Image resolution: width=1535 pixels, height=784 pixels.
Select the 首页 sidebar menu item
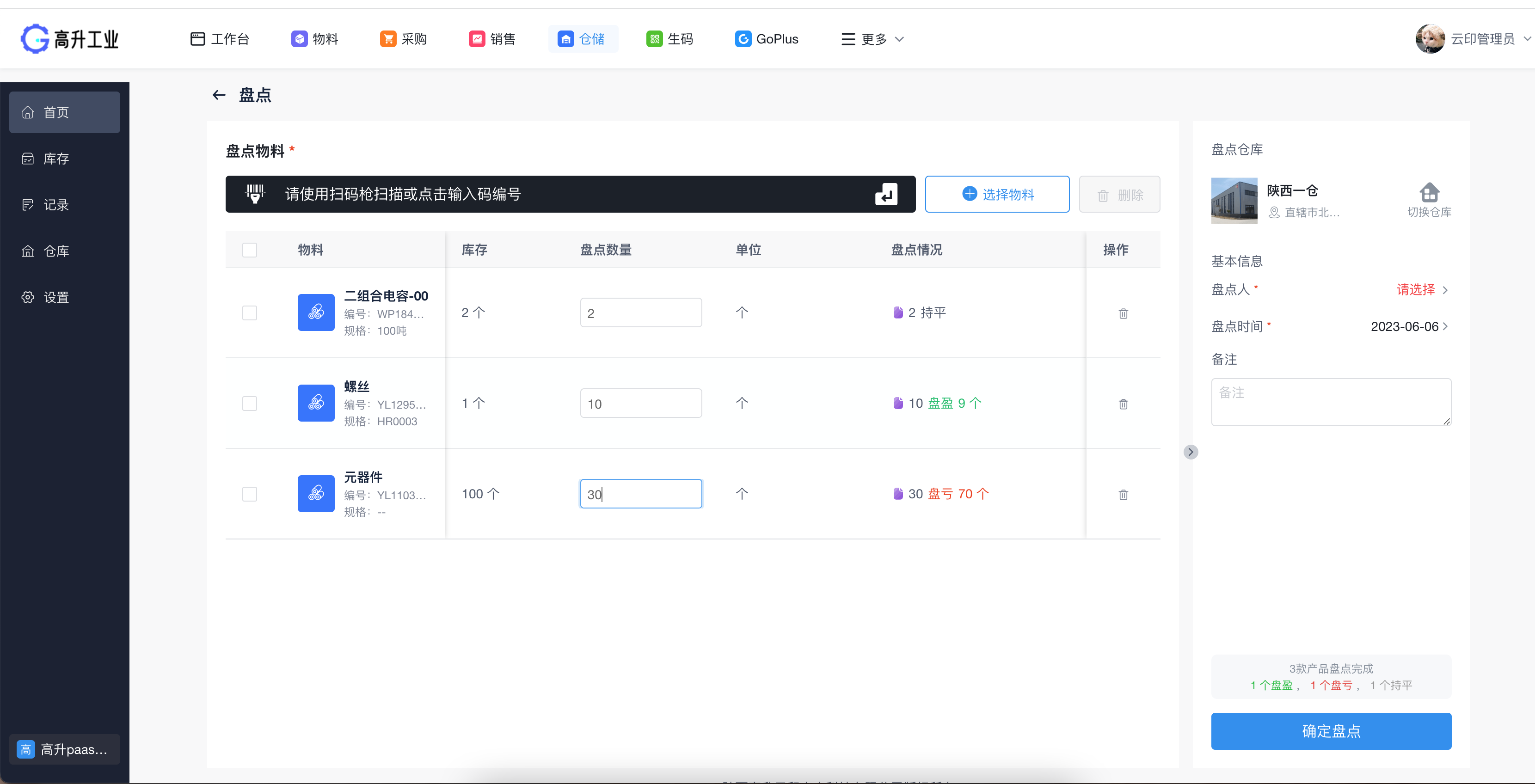pos(64,112)
